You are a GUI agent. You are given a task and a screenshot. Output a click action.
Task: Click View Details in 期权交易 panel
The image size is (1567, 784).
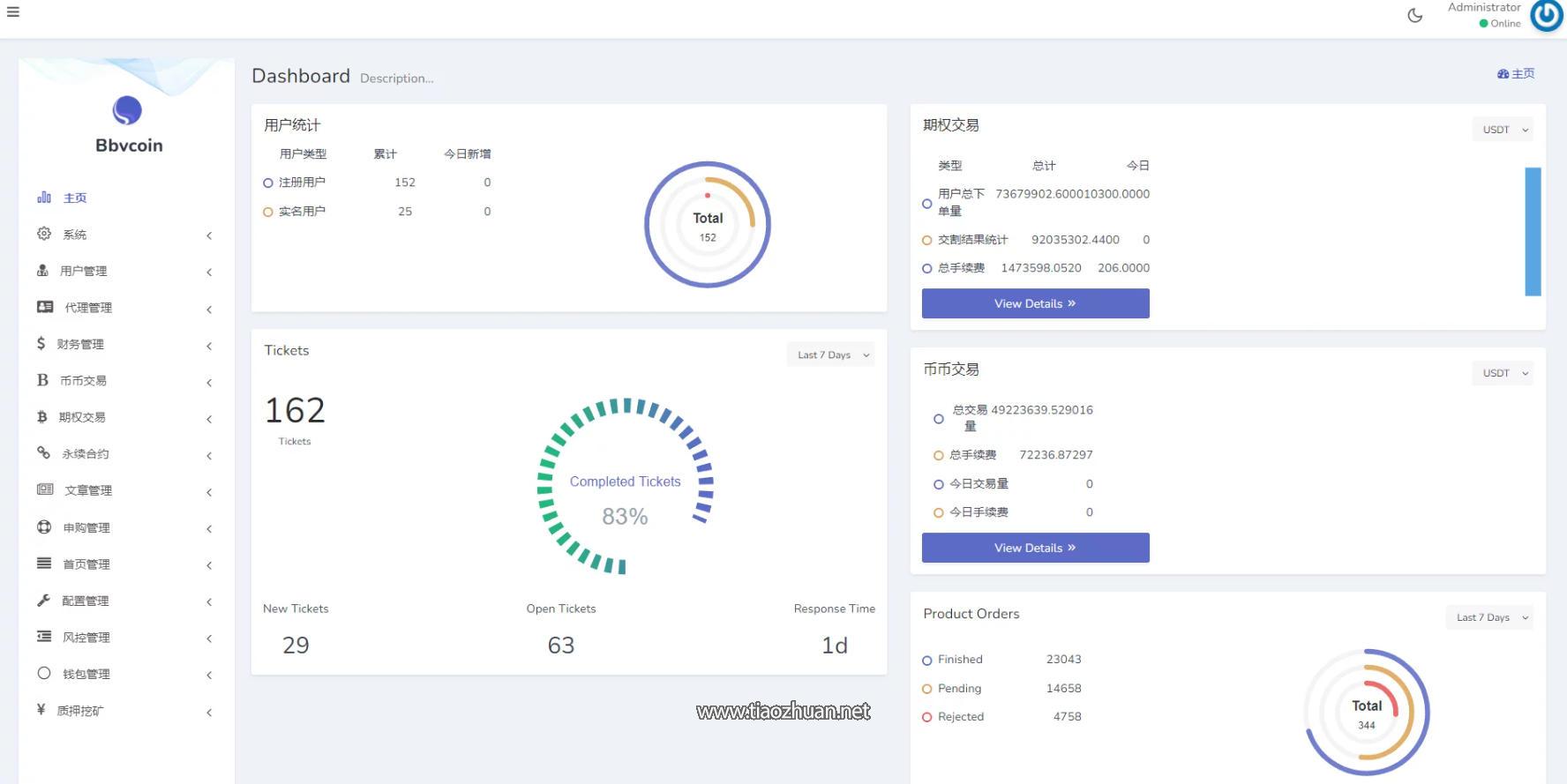(x=1035, y=303)
